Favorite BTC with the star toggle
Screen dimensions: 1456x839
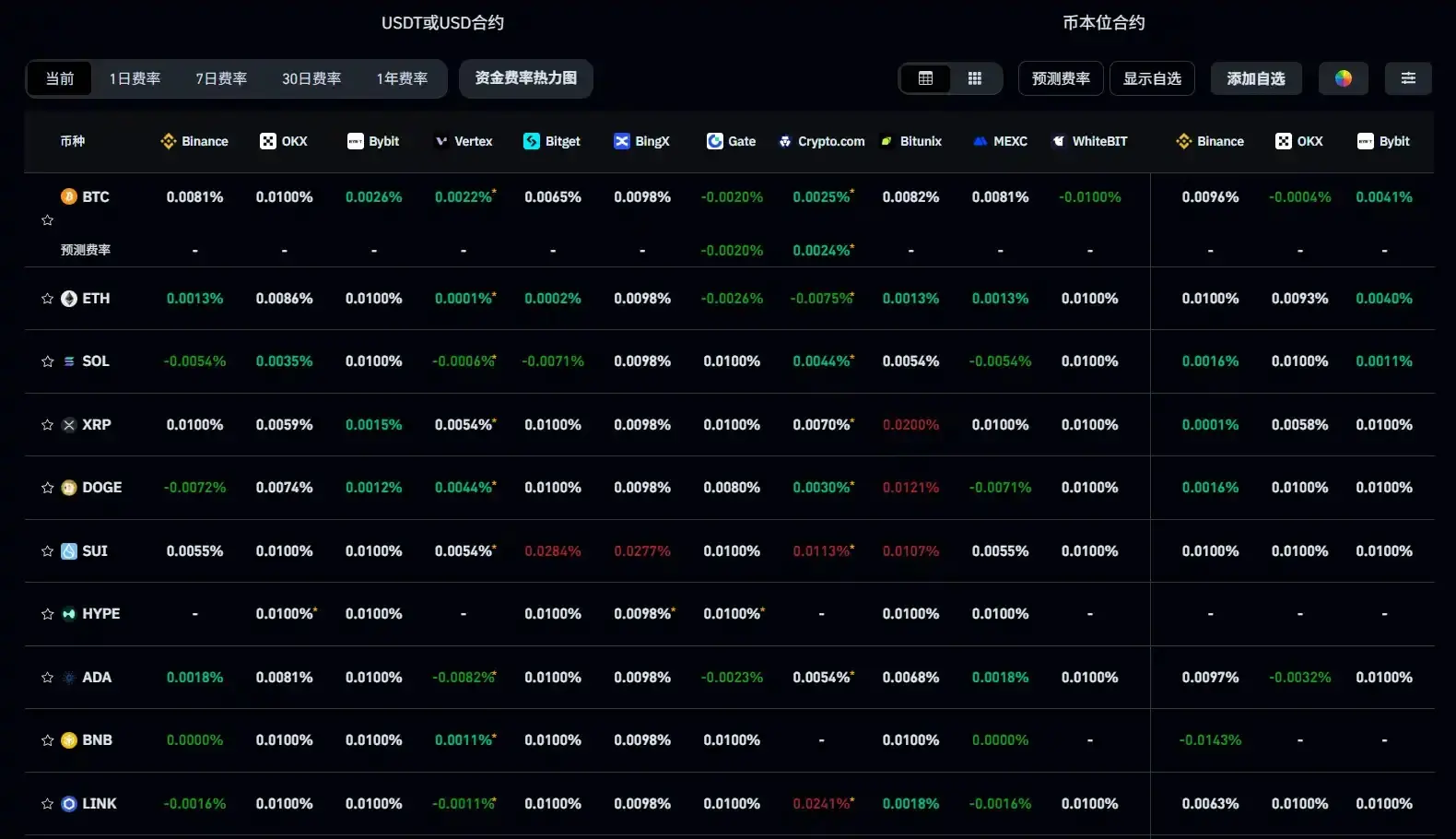click(x=48, y=220)
